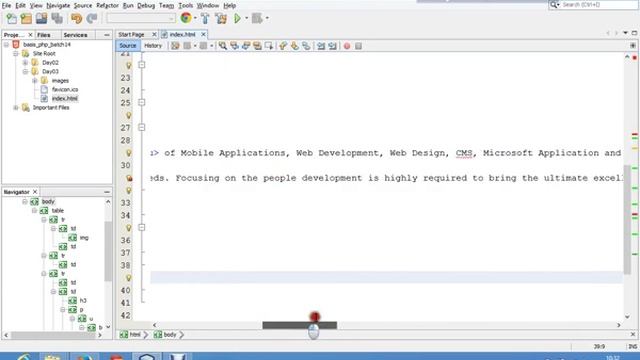Select index.html in the project tree
Screen dimensions: 640x360
tap(64, 99)
